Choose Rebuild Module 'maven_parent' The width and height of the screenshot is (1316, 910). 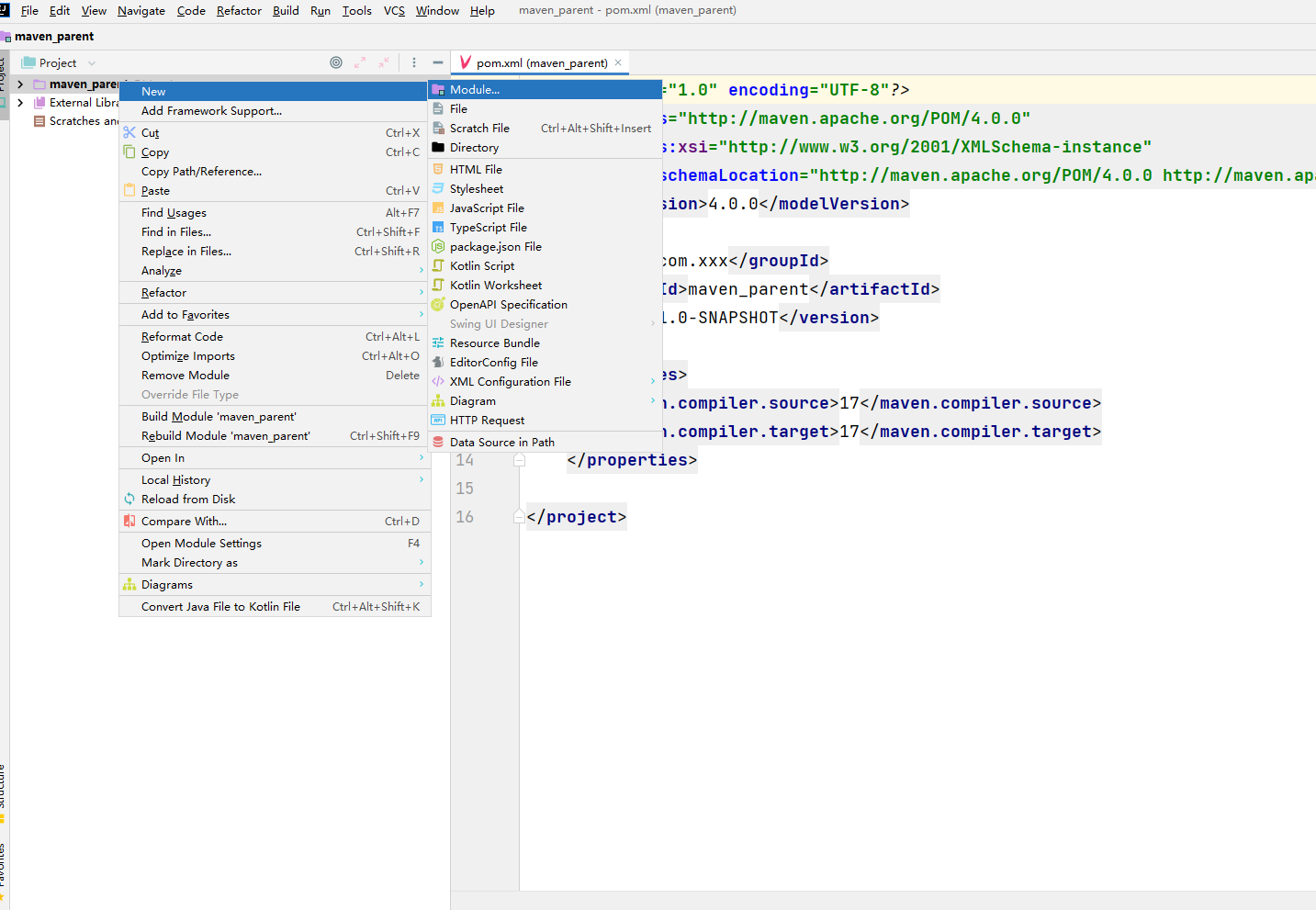coord(273,436)
